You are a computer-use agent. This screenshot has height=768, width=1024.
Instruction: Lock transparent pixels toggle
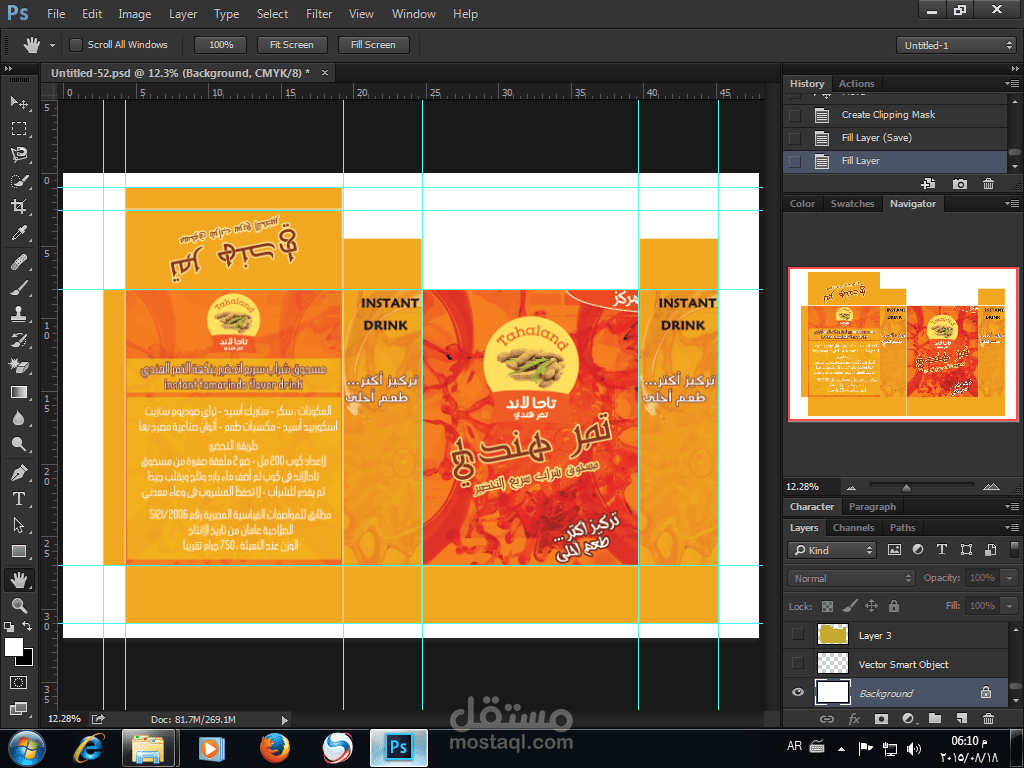(827, 606)
